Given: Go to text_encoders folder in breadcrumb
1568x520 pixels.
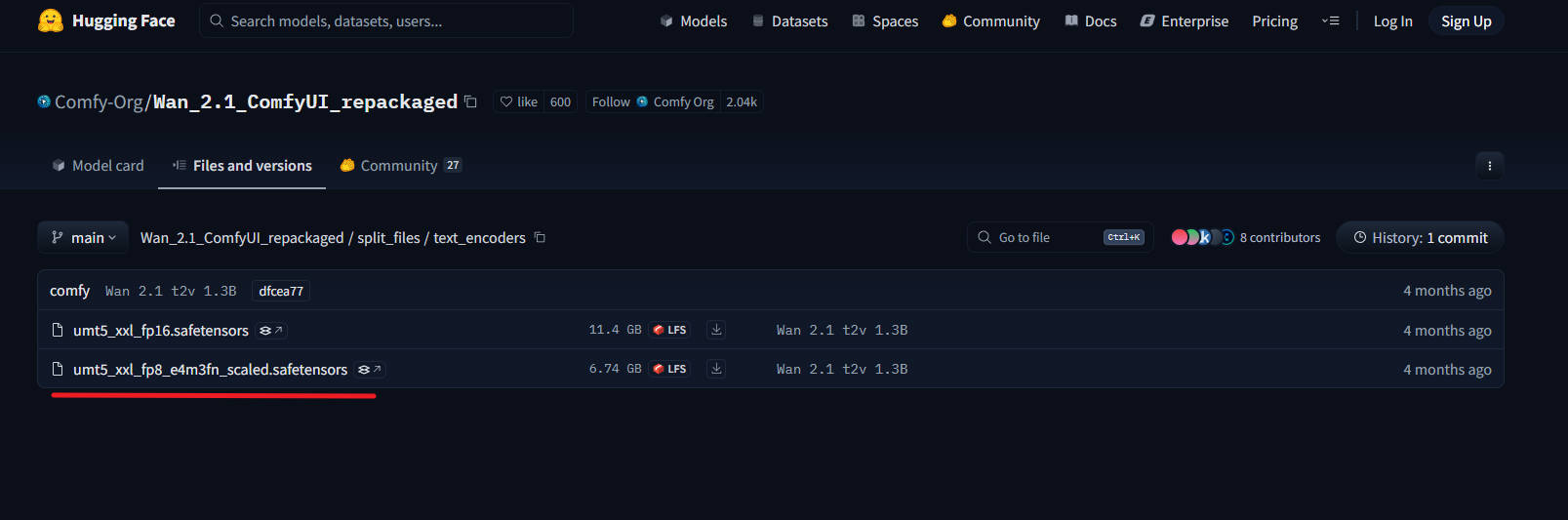Looking at the screenshot, I should coord(479,237).
